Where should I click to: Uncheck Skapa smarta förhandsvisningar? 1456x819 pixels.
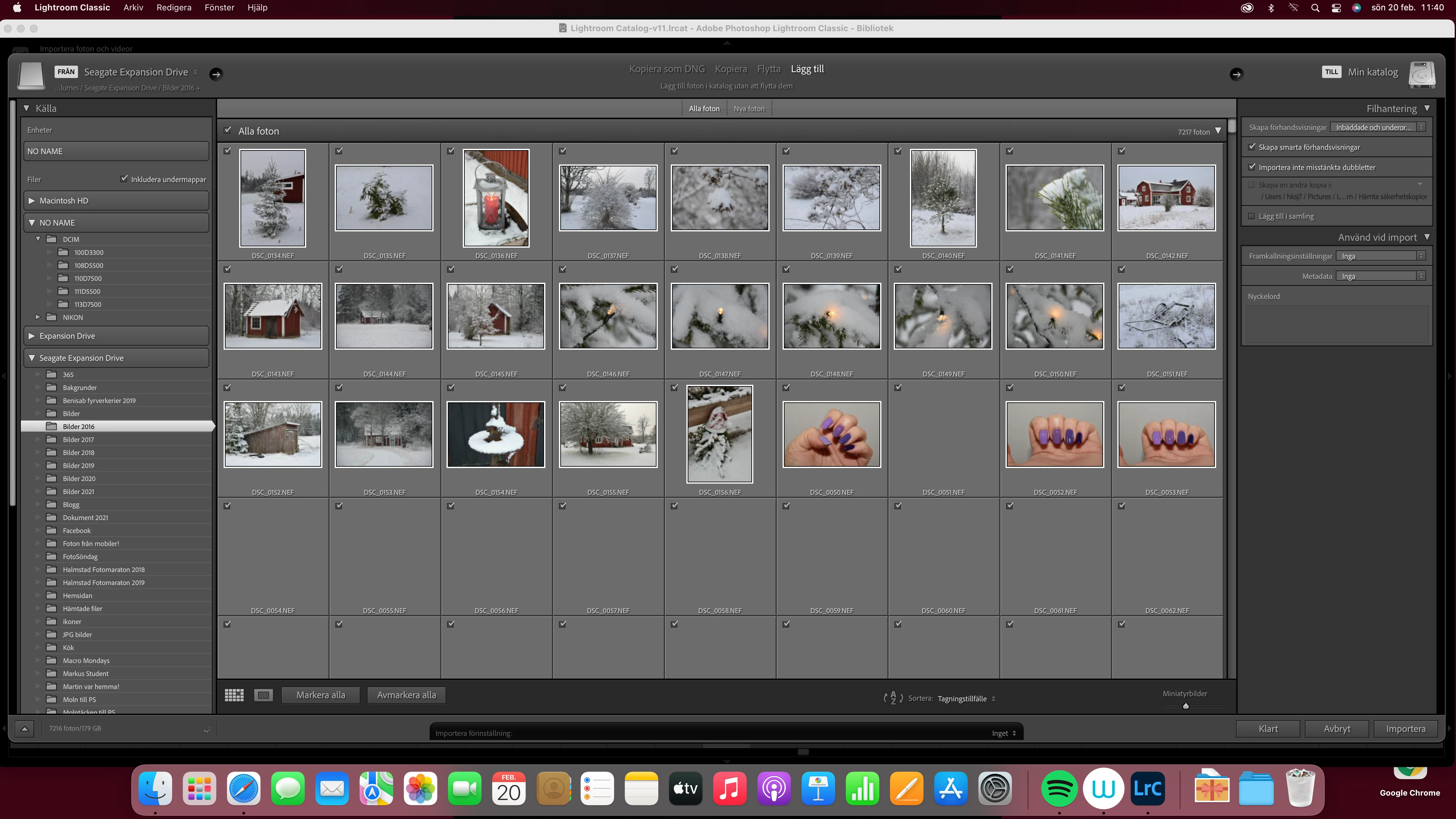1252,147
